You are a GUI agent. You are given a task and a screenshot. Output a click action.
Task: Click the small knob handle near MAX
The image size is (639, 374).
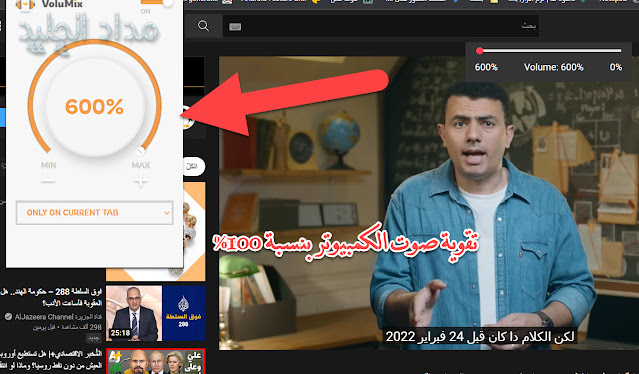tap(140, 151)
